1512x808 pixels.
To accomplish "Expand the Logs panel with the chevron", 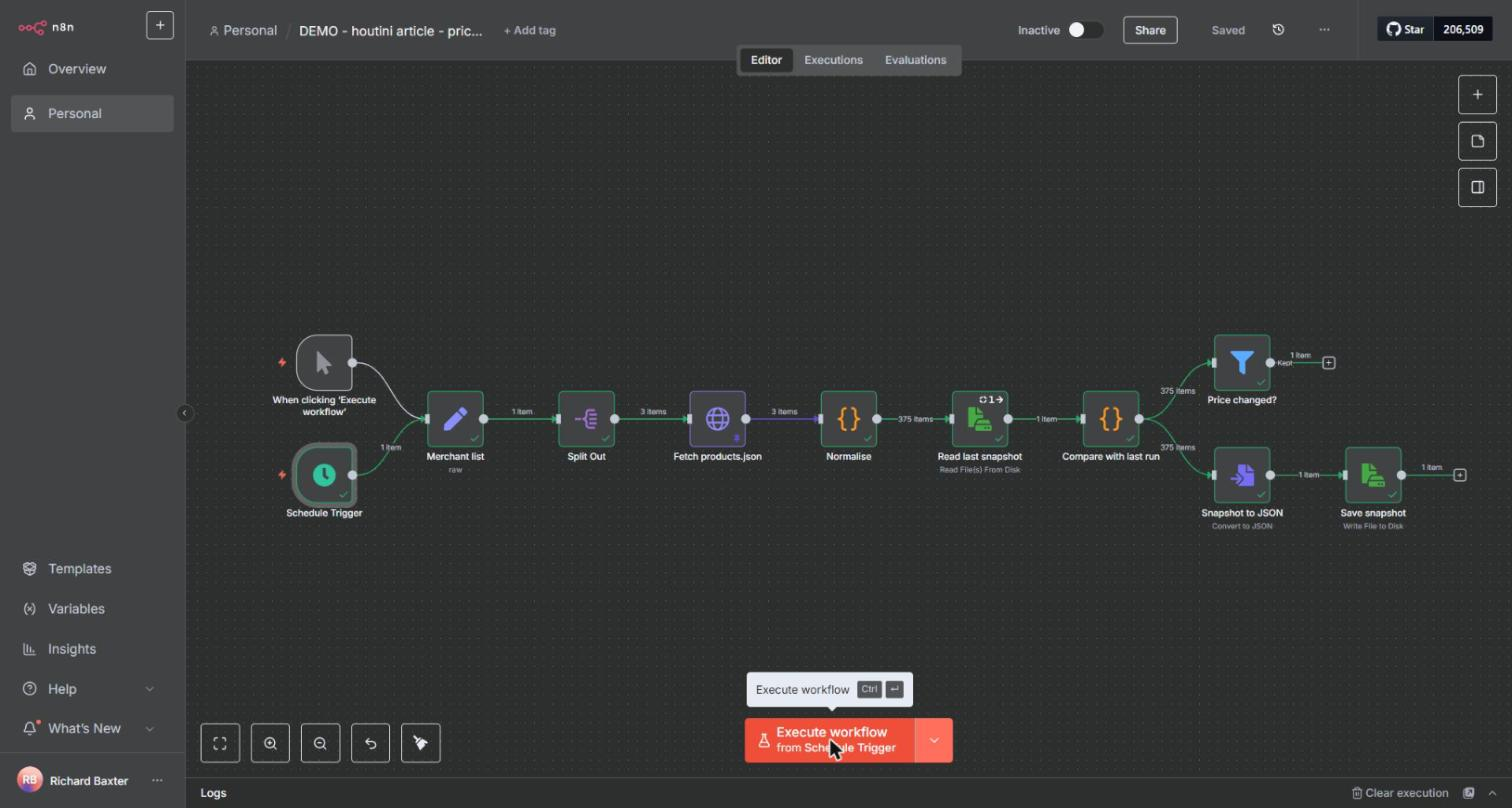I will [x=1492, y=793].
